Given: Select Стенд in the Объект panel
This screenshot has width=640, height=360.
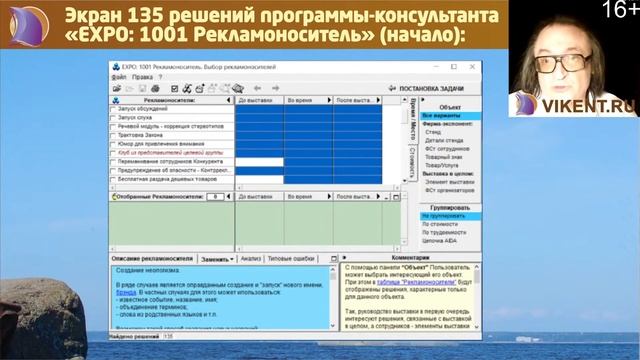Looking at the screenshot, I should pos(433,132).
